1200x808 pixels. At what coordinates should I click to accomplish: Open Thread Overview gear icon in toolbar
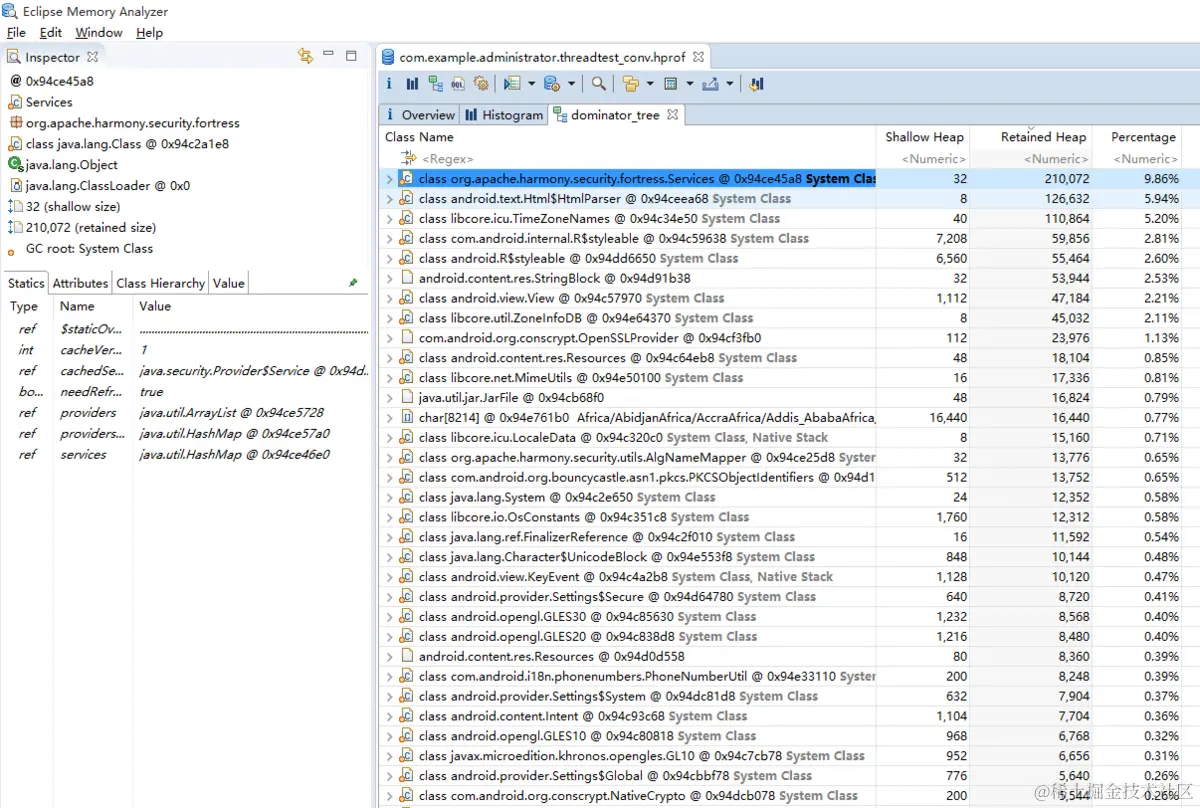(481, 84)
